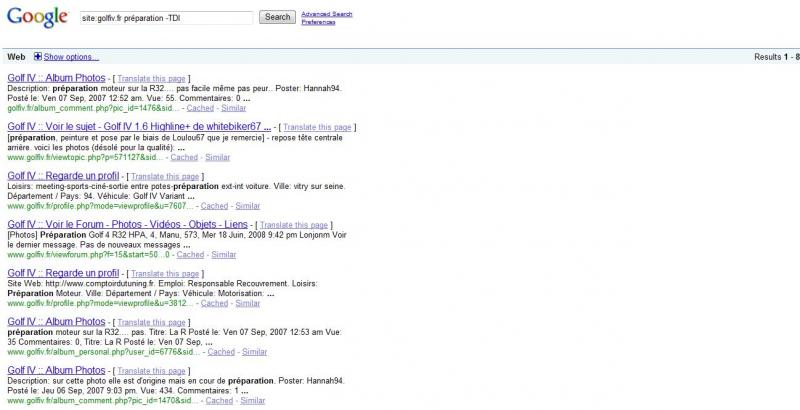This screenshot has width=800, height=410.
Task: Open Regarde un profil result for u=7607
Action: (x=63, y=176)
